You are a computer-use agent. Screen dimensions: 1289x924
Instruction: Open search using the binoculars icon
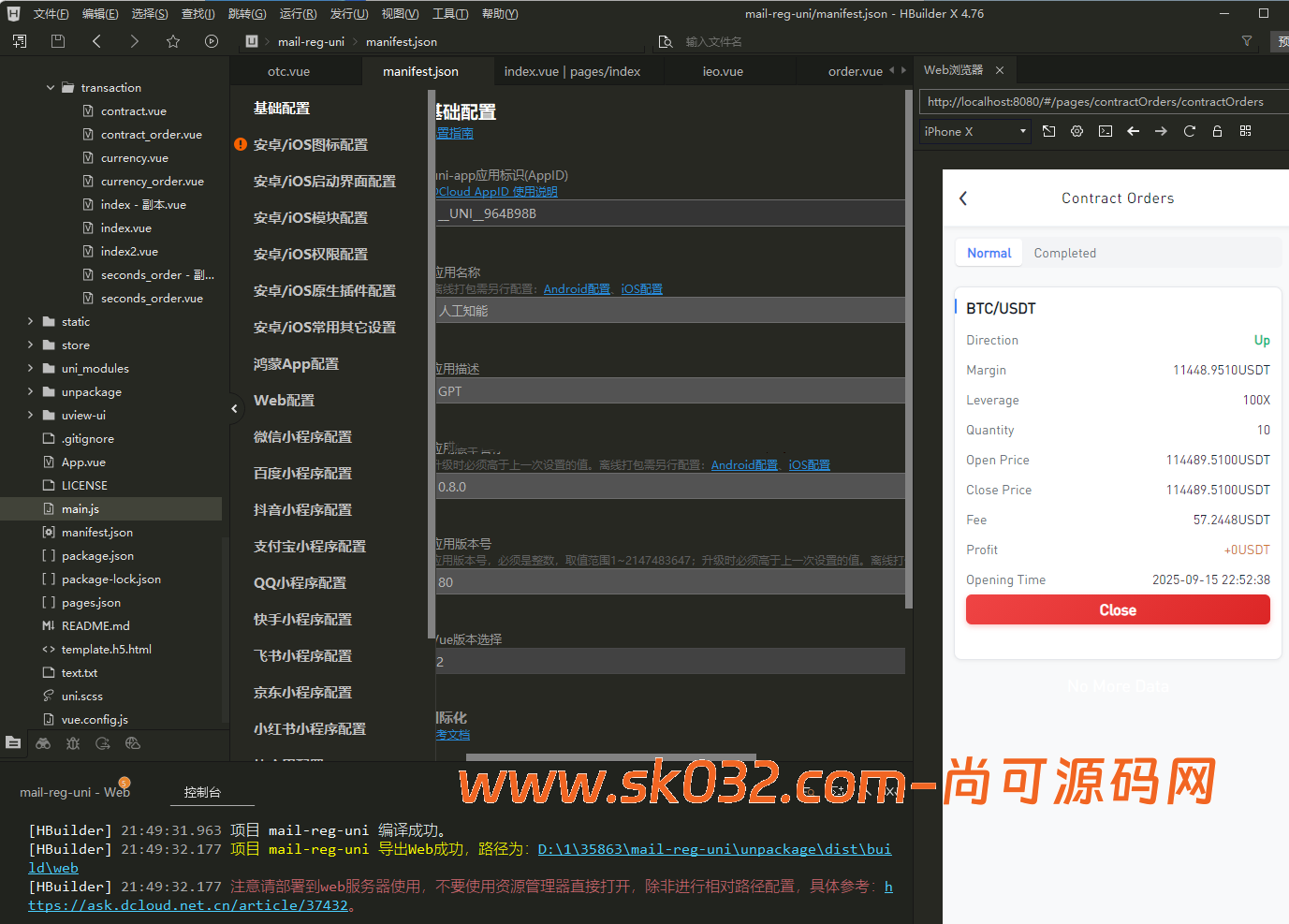[x=43, y=742]
